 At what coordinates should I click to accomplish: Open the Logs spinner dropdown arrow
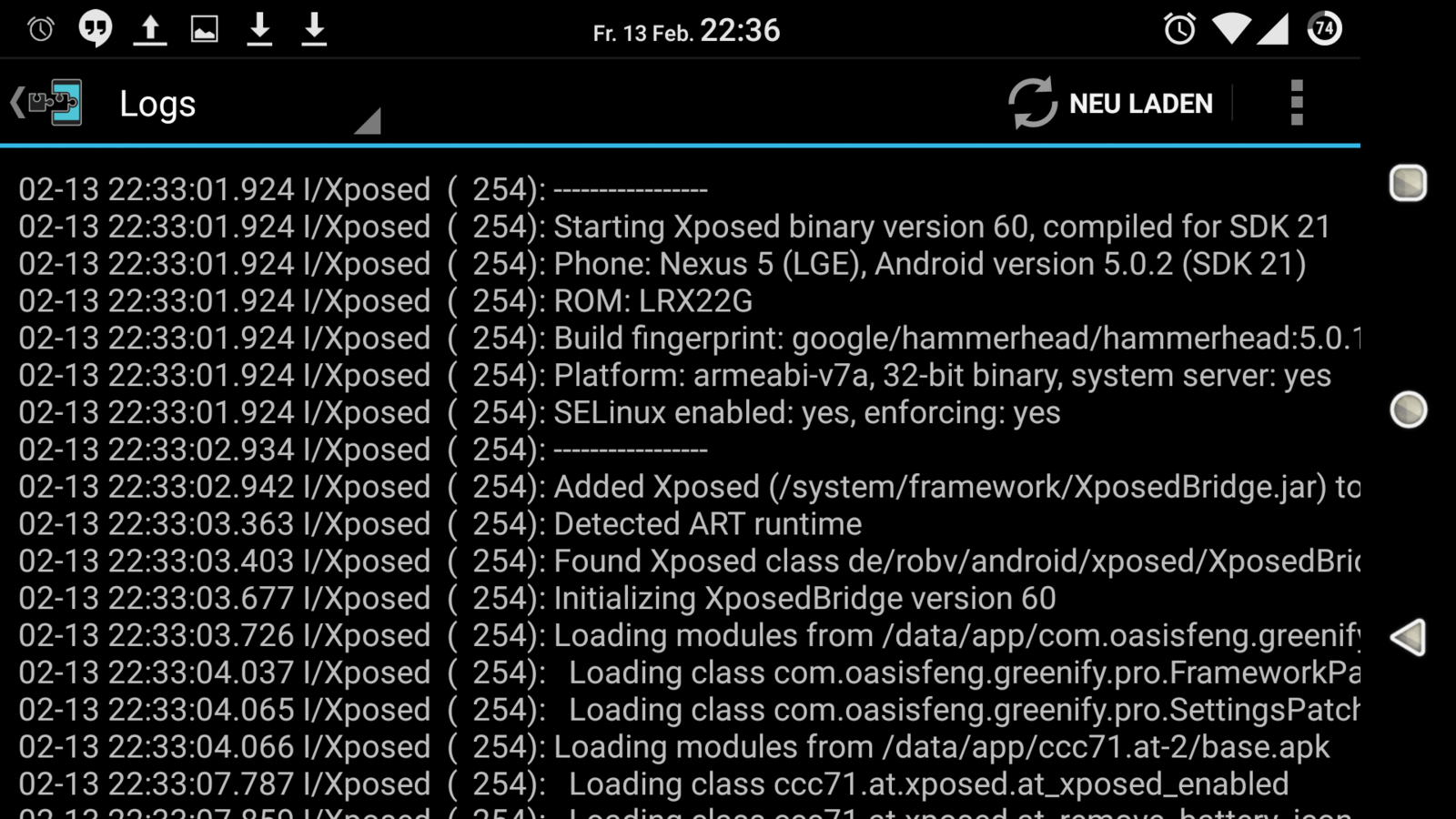pos(368,121)
